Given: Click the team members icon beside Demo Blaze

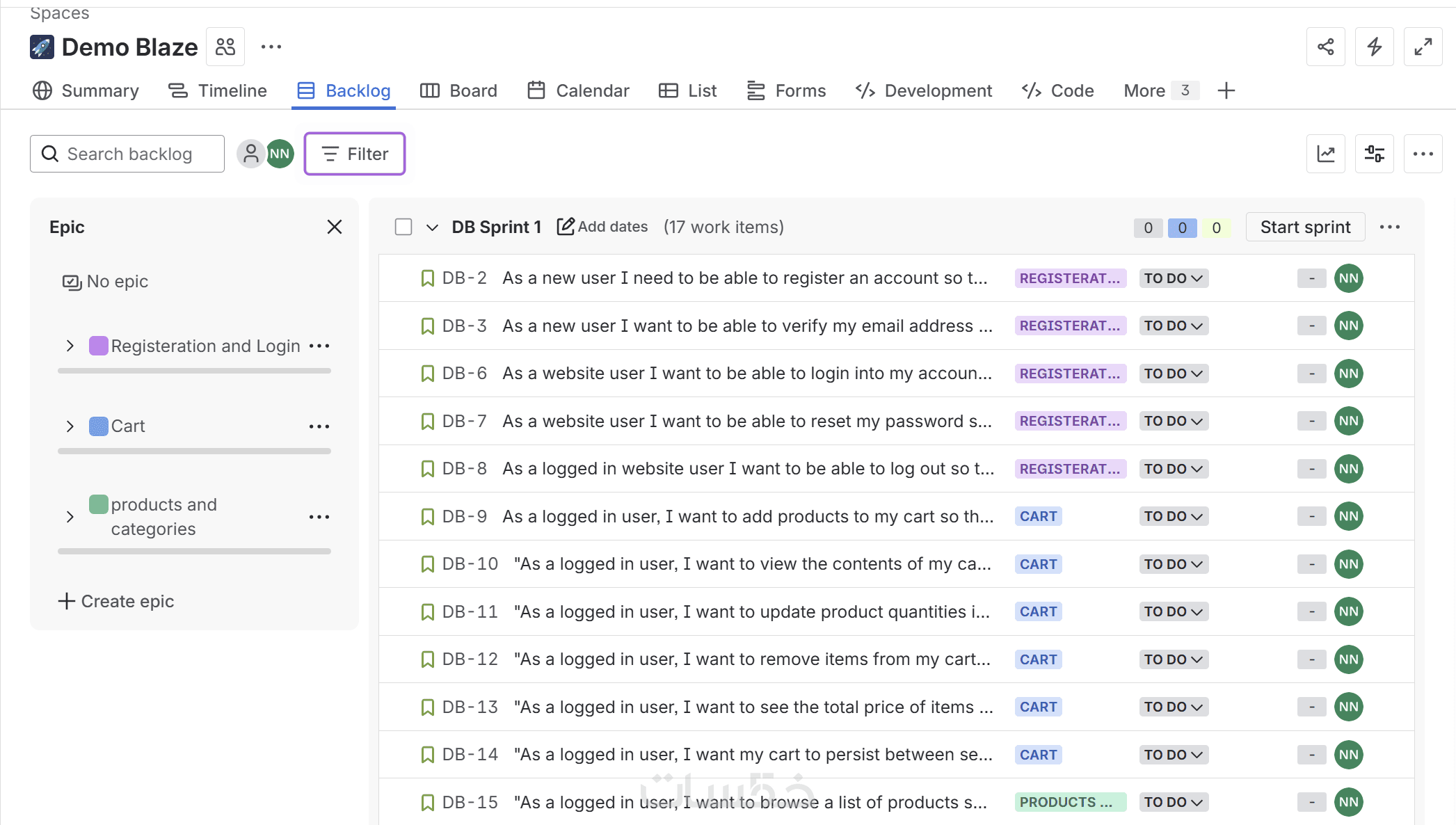Looking at the screenshot, I should 225,47.
